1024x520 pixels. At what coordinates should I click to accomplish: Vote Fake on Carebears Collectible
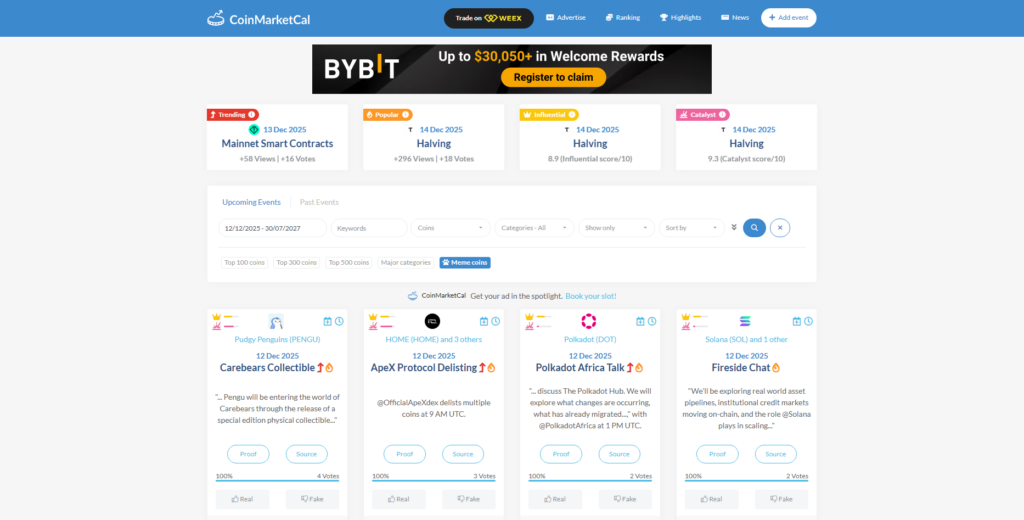312,499
